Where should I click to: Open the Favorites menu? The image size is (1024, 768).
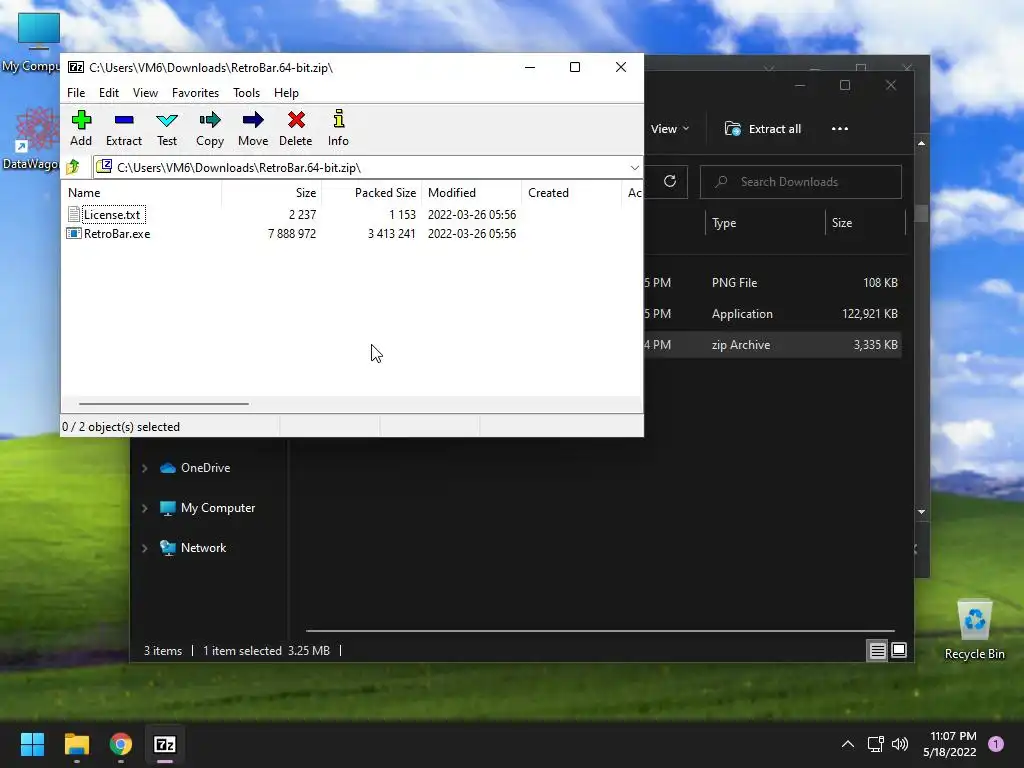point(195,93)
